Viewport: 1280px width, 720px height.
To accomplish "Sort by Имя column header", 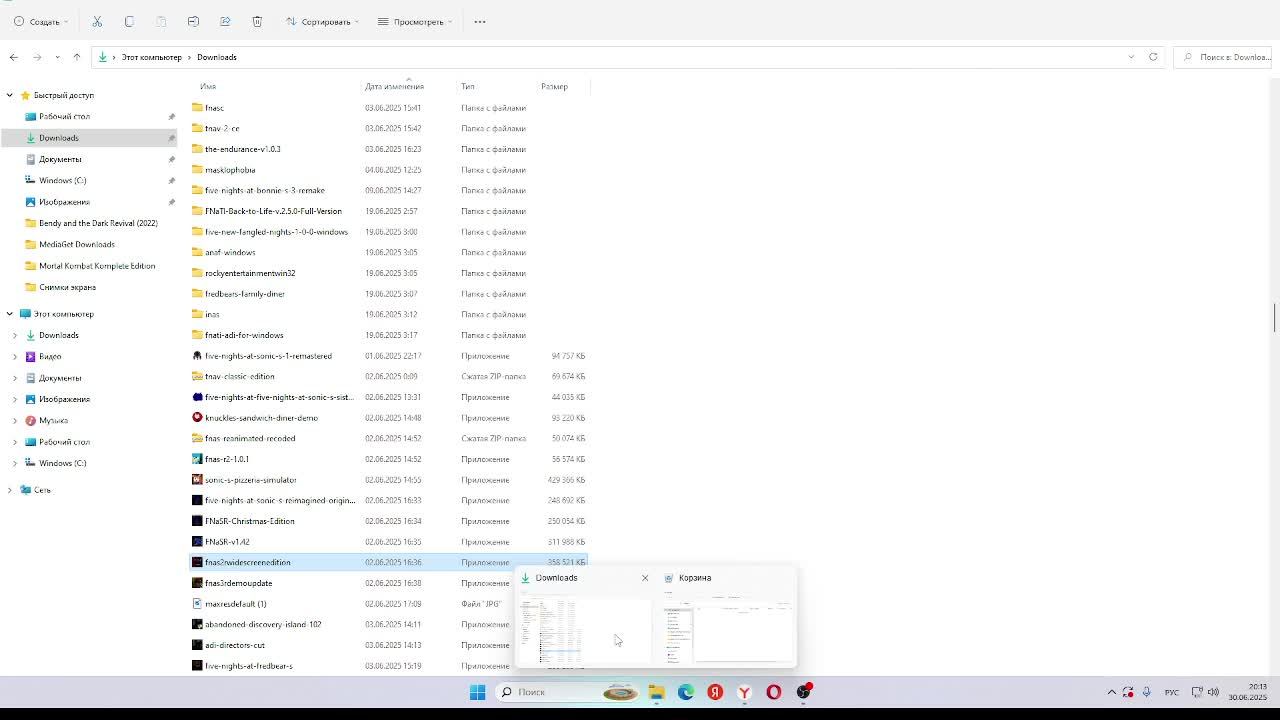I will 208,86.
